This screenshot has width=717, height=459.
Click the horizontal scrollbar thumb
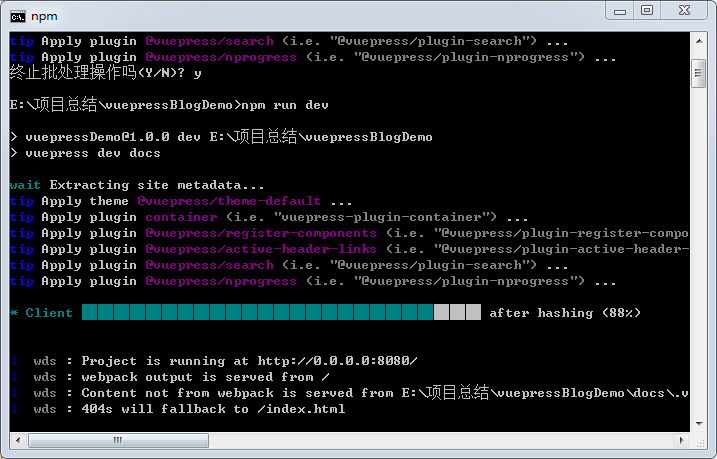coord(118,440)
